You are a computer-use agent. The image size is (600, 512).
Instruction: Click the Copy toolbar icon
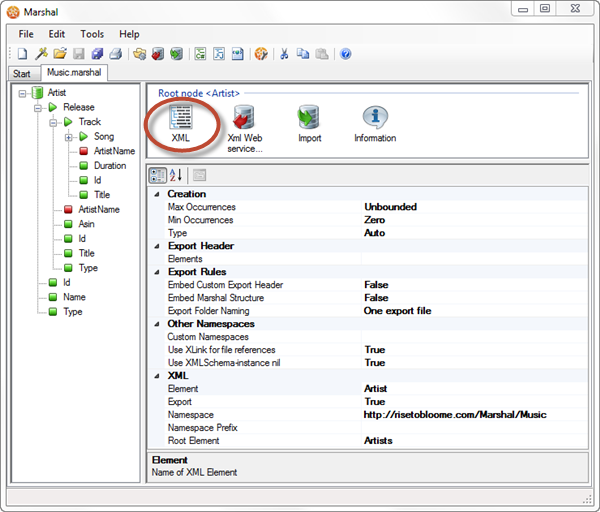click(303, 54)
